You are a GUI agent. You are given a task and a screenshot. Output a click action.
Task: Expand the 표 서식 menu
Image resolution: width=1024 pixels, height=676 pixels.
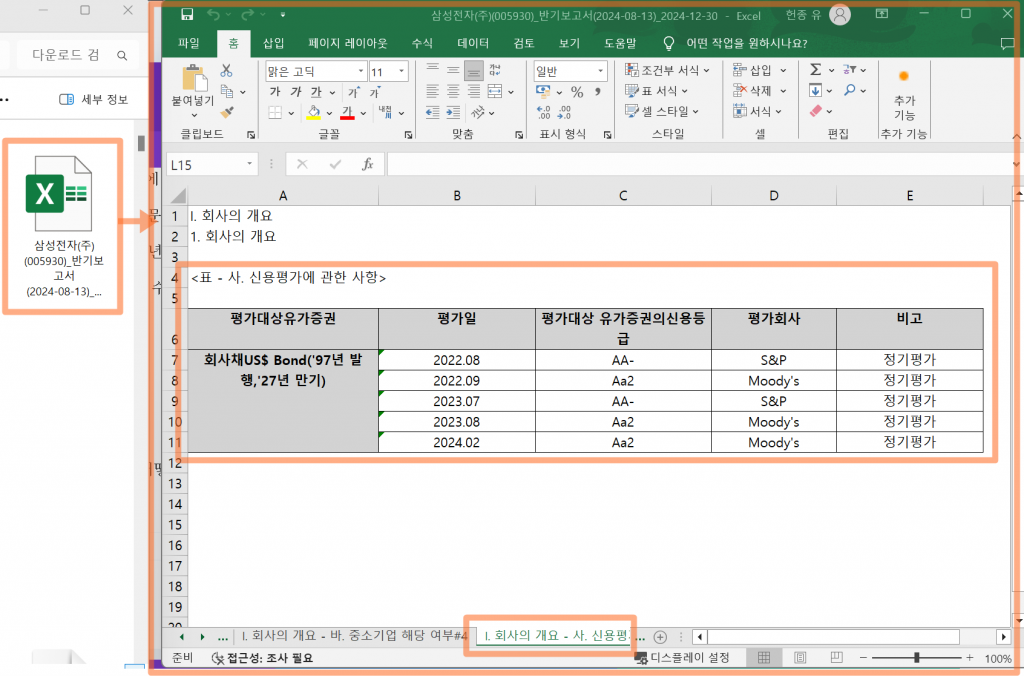656,91
